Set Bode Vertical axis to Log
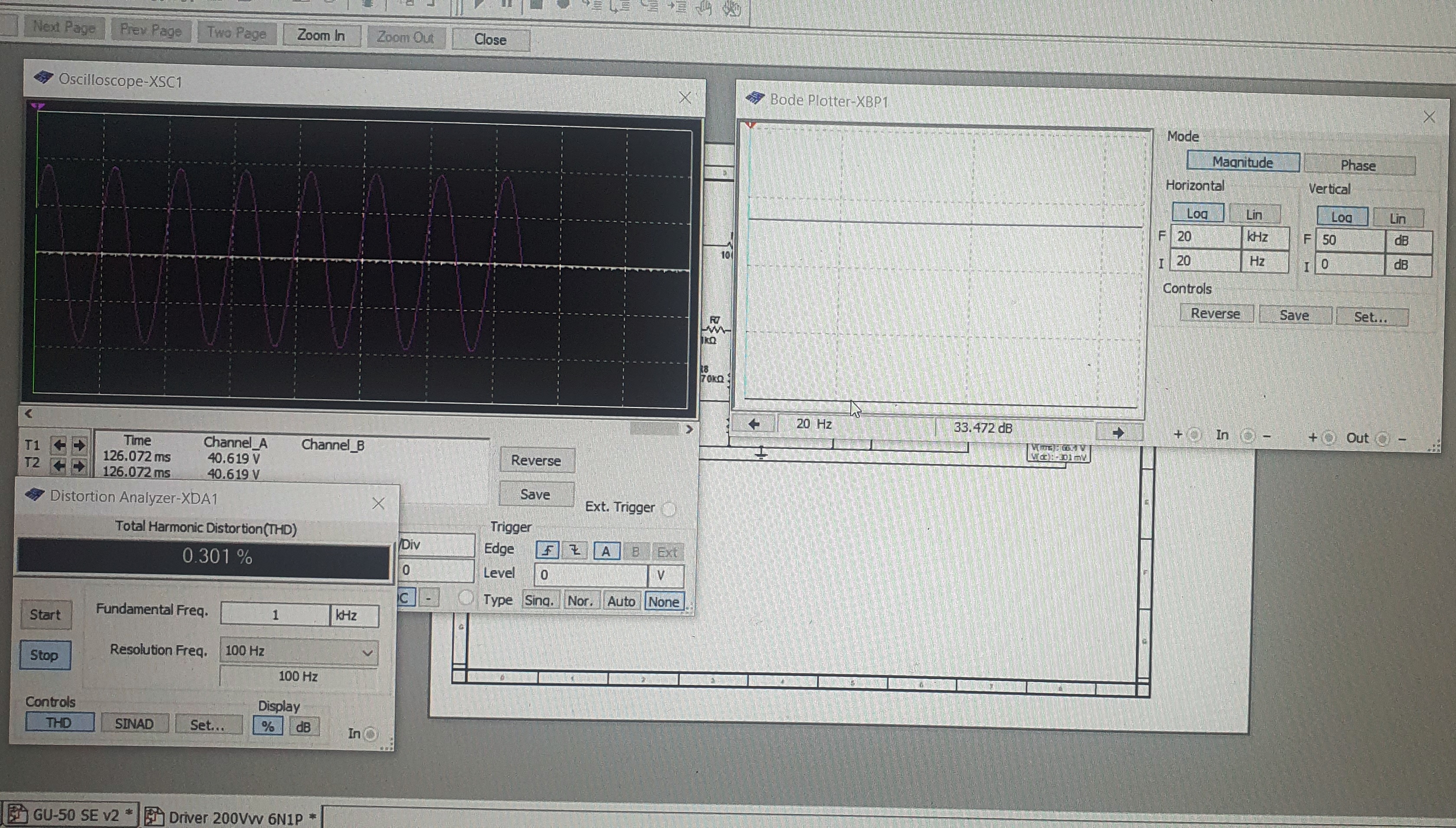The image size is (1456, 828). pyautogui.click(x=1342, y=217)
